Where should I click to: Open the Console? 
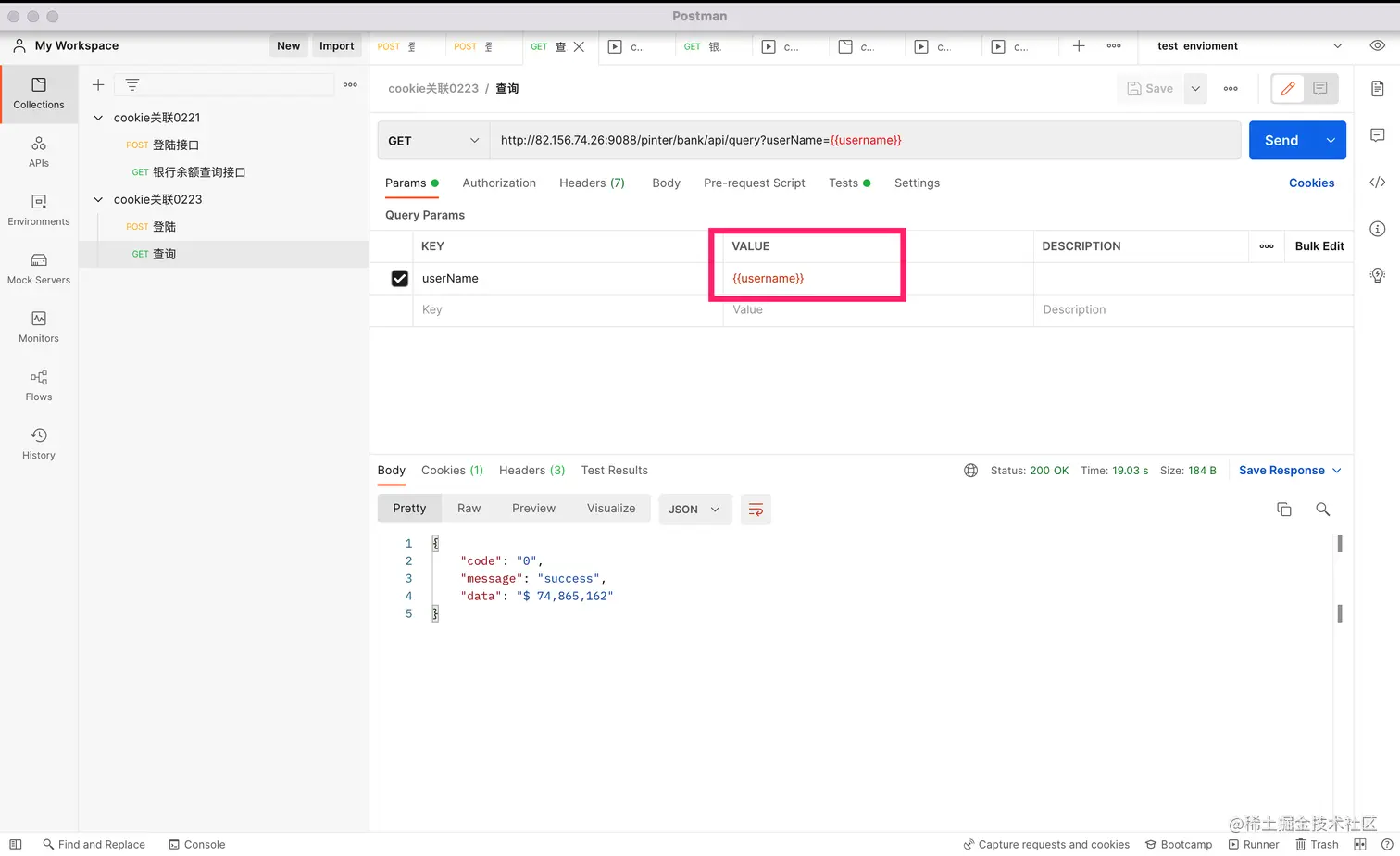197,845
